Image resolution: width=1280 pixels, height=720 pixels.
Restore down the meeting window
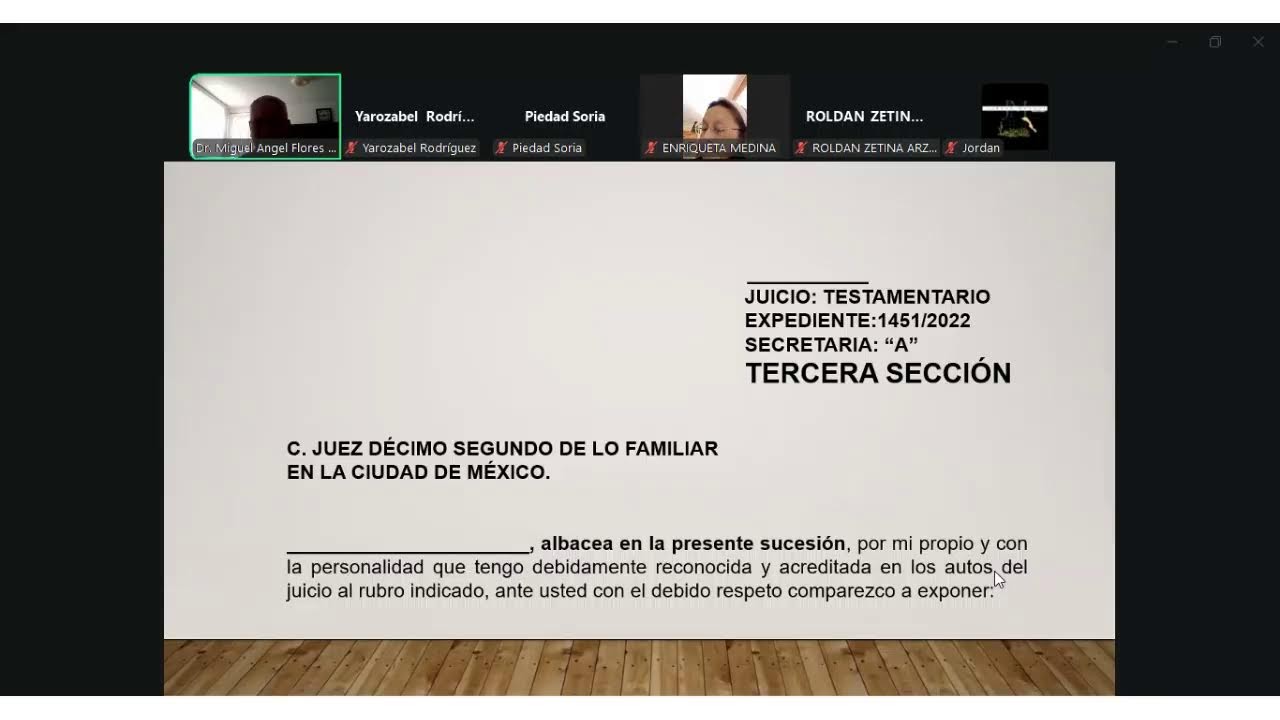pyautogui.click(x=1215, y=42)
